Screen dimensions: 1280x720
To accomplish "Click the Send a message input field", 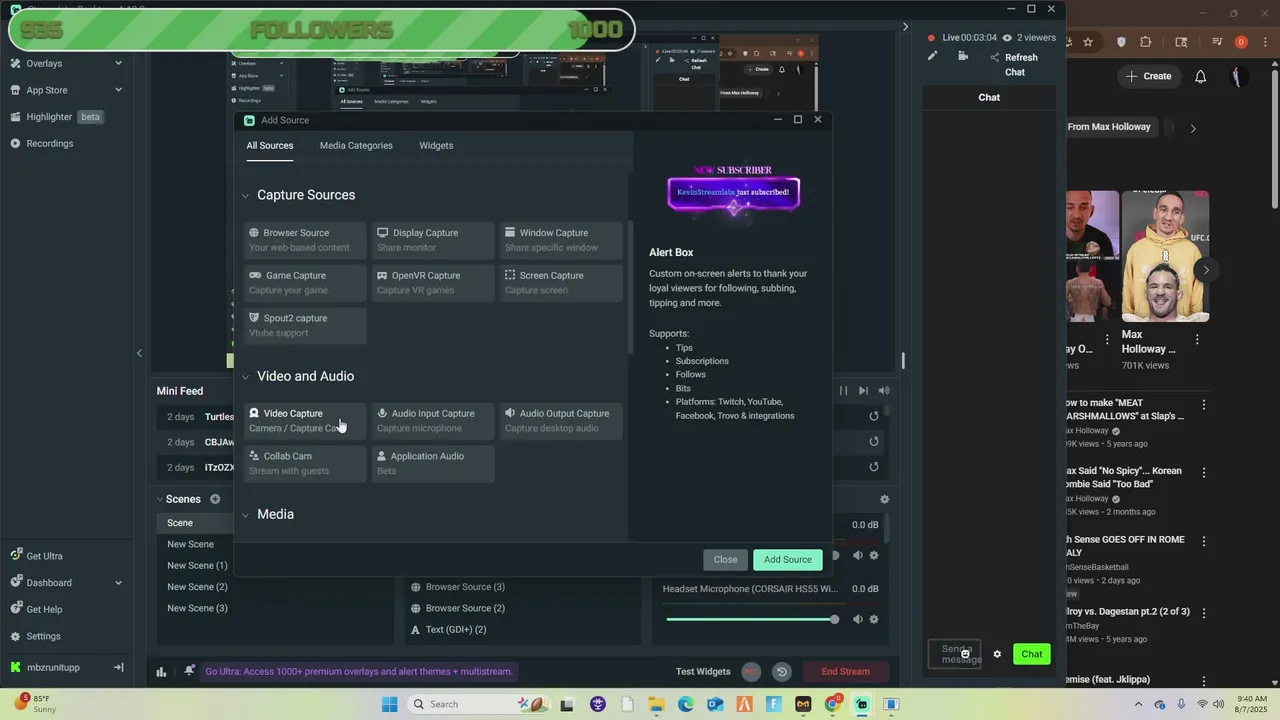I will click(954, 654).
